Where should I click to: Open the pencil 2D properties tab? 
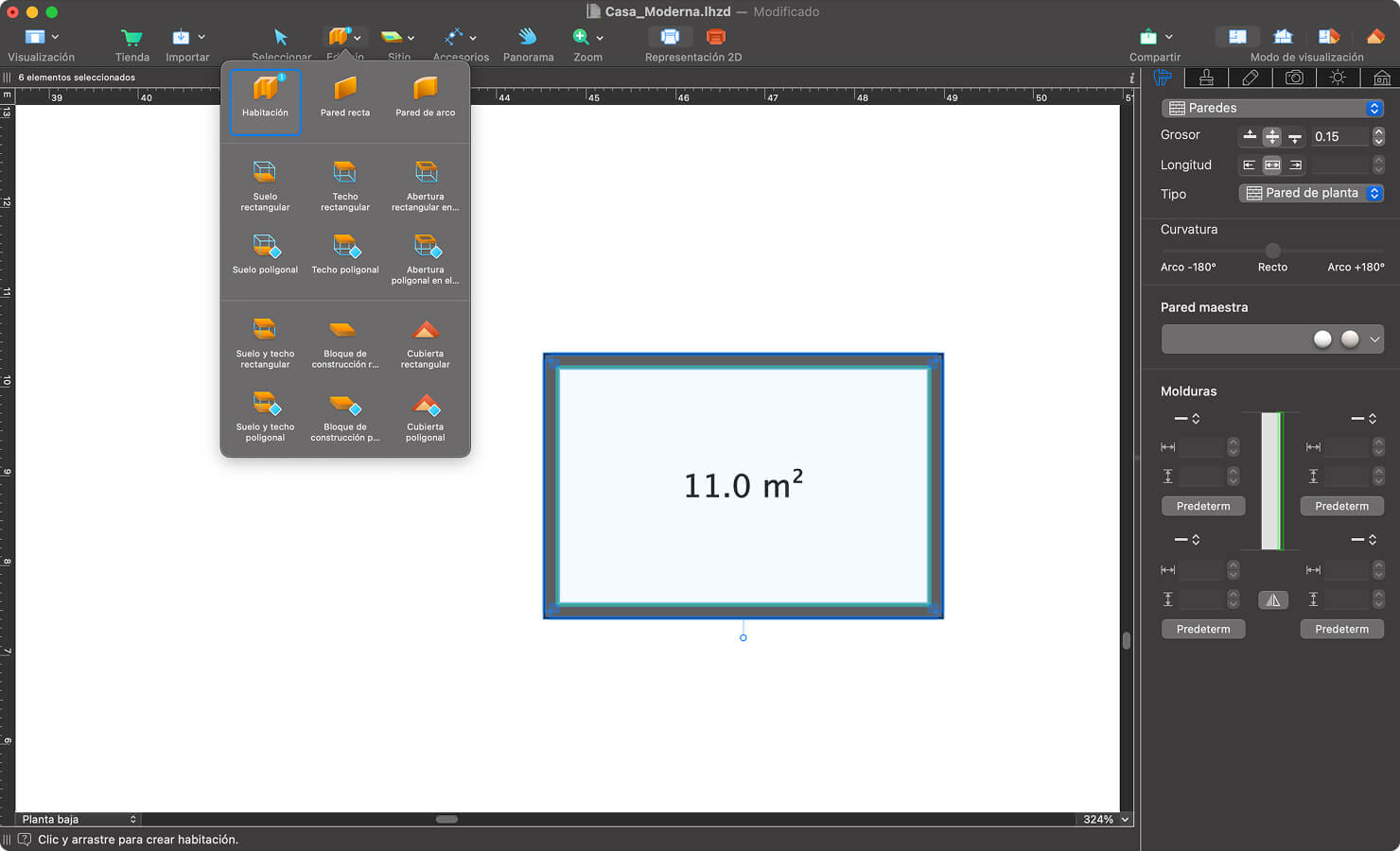[x=1250, y=78]
